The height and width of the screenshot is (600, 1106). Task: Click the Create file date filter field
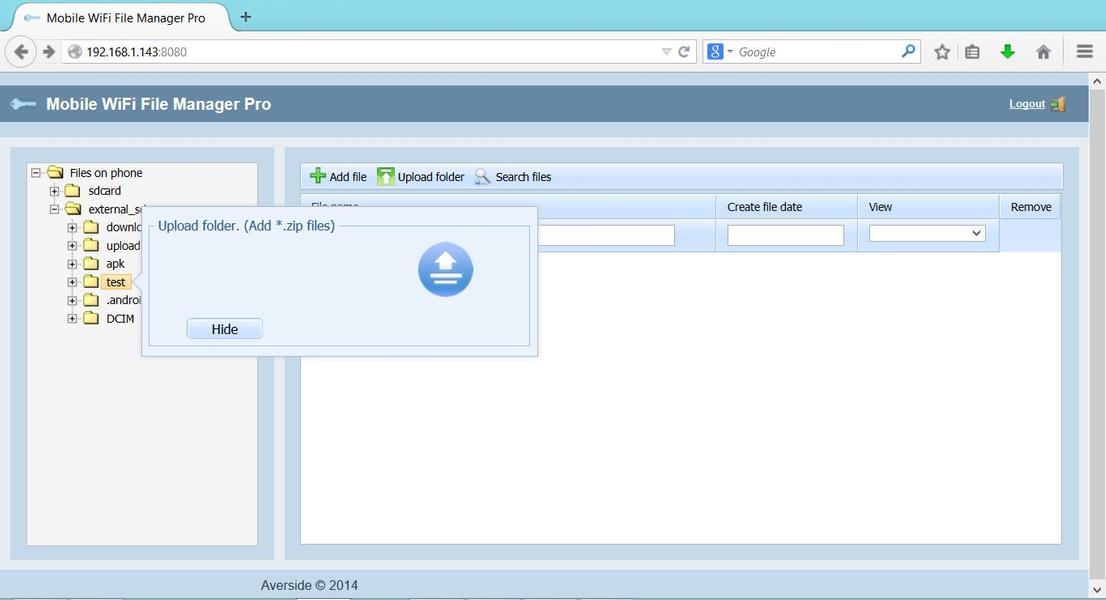(x=785, y=235)
